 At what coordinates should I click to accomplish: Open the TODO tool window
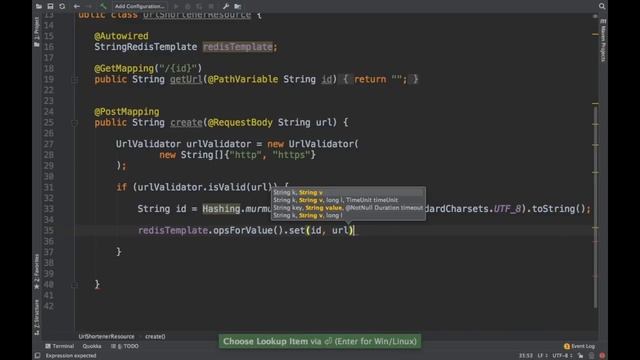(125, 346)
